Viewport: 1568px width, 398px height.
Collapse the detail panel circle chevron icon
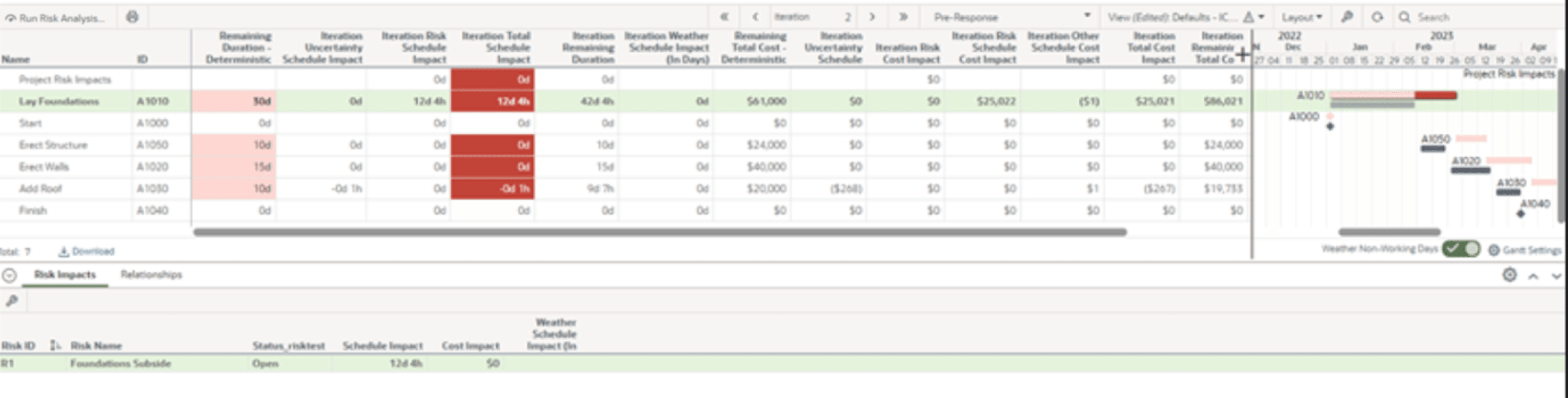click(x=9, y=276)
